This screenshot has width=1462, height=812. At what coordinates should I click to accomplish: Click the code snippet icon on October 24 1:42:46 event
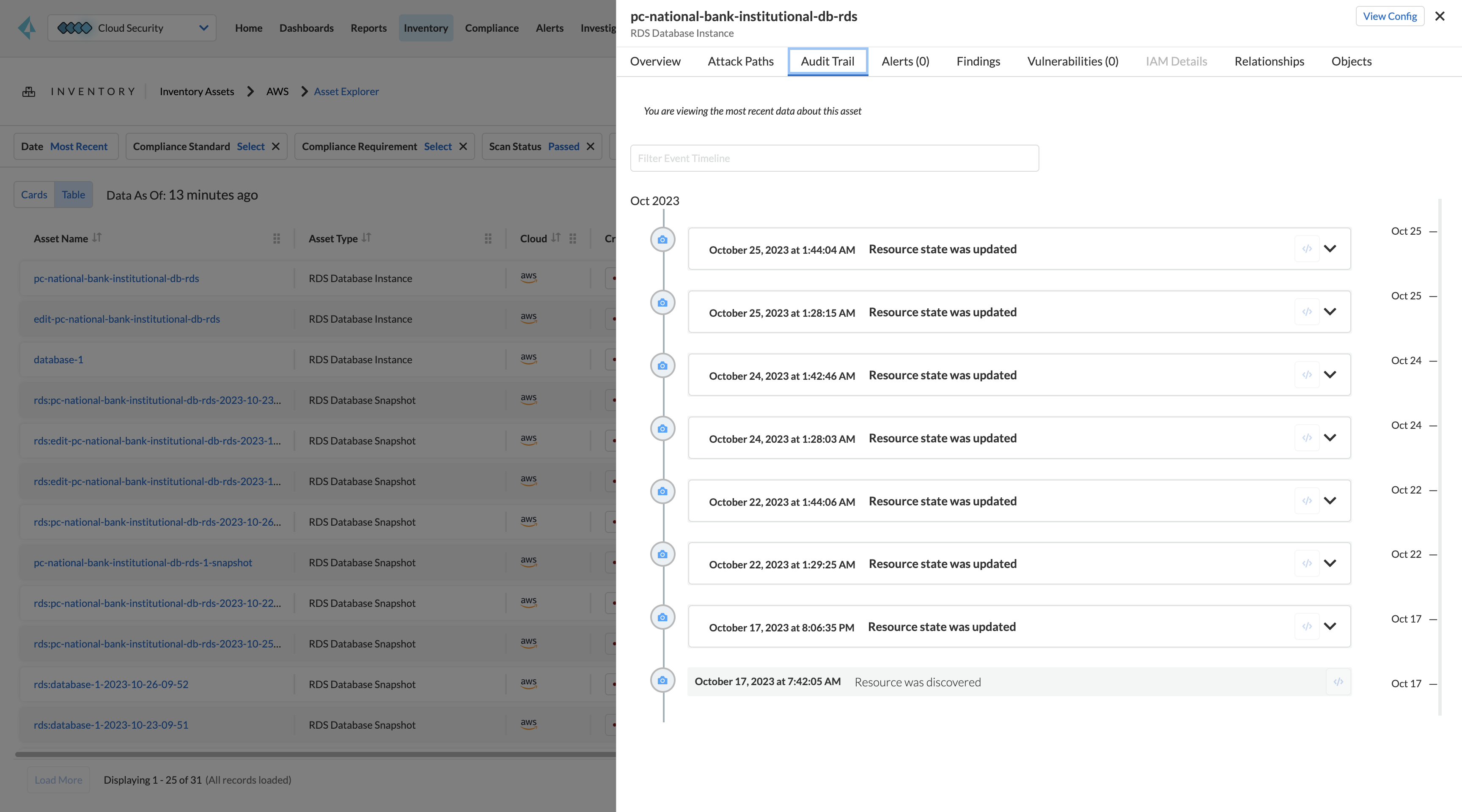1307,375
